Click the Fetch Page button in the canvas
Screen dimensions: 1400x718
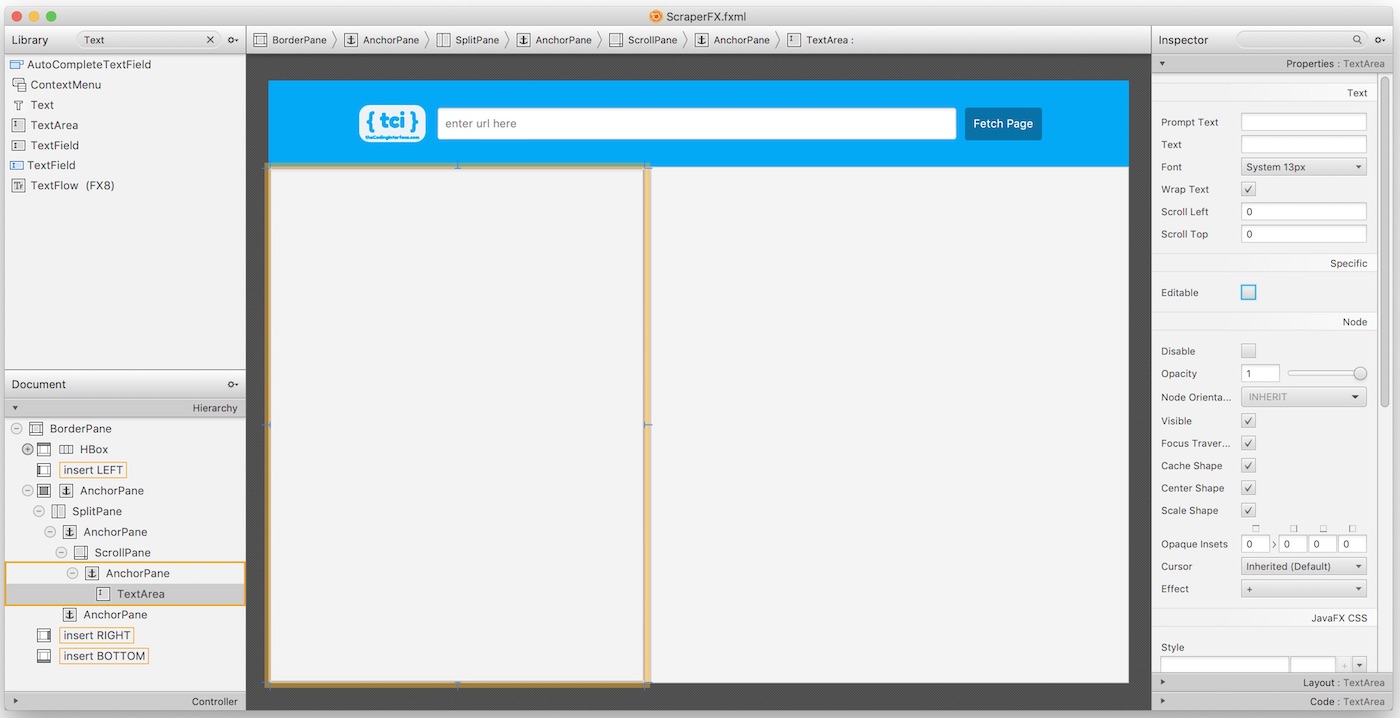coord(1002,123)
